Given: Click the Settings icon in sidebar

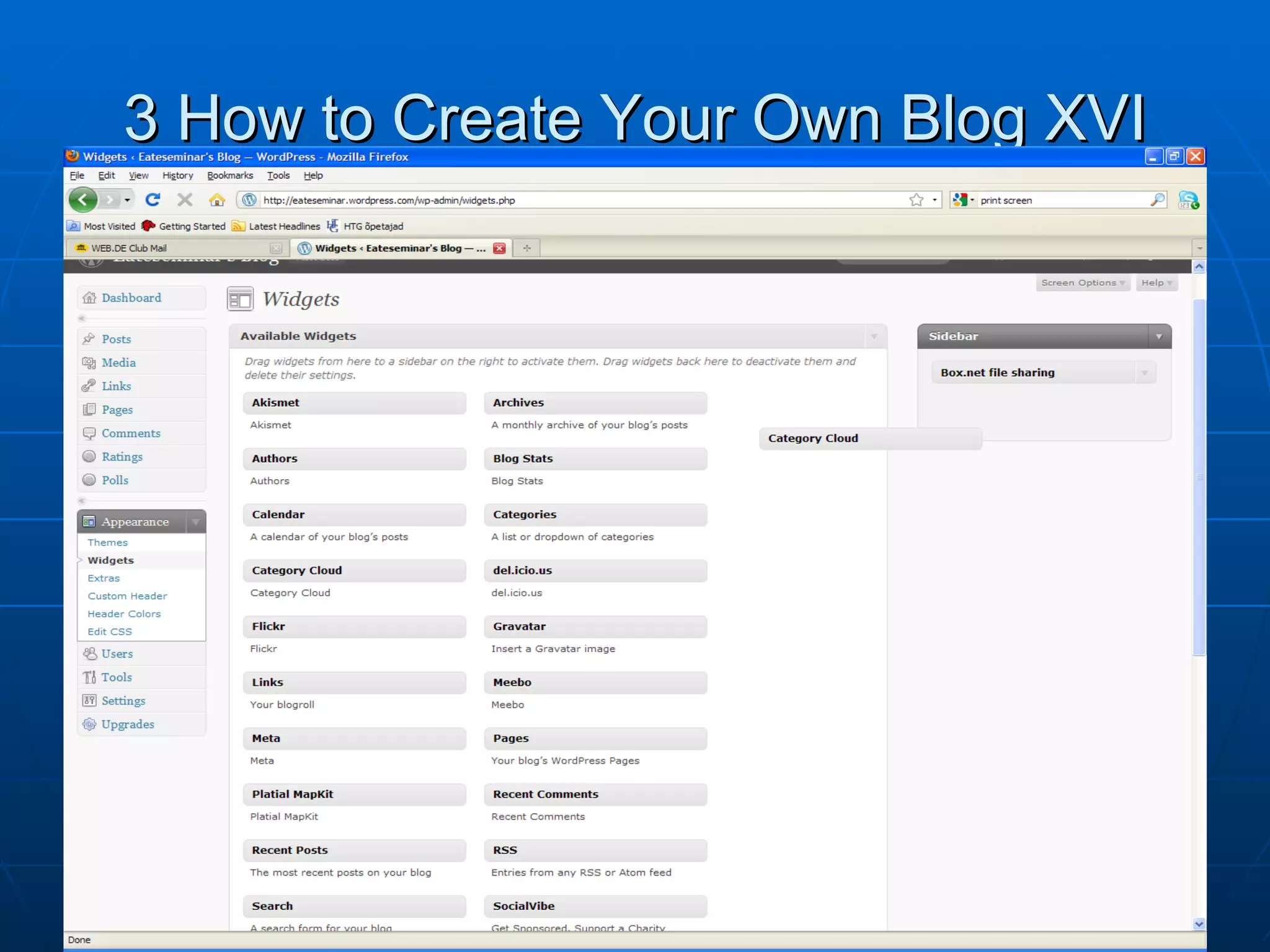Looking at the screenshot, I should pyautogui.click(x=89, y=700).
